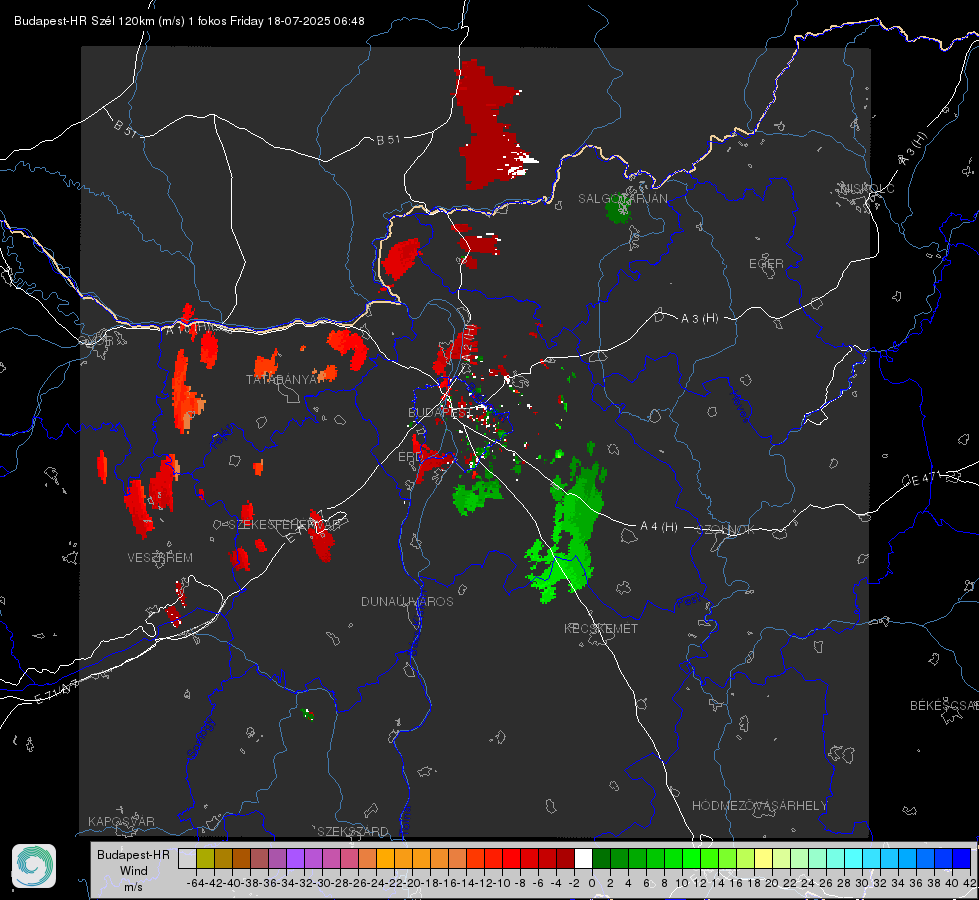The height and width of the screenshot is (900, 979).
Task: Click the Pest county label in blue
Action: point(689,601)
